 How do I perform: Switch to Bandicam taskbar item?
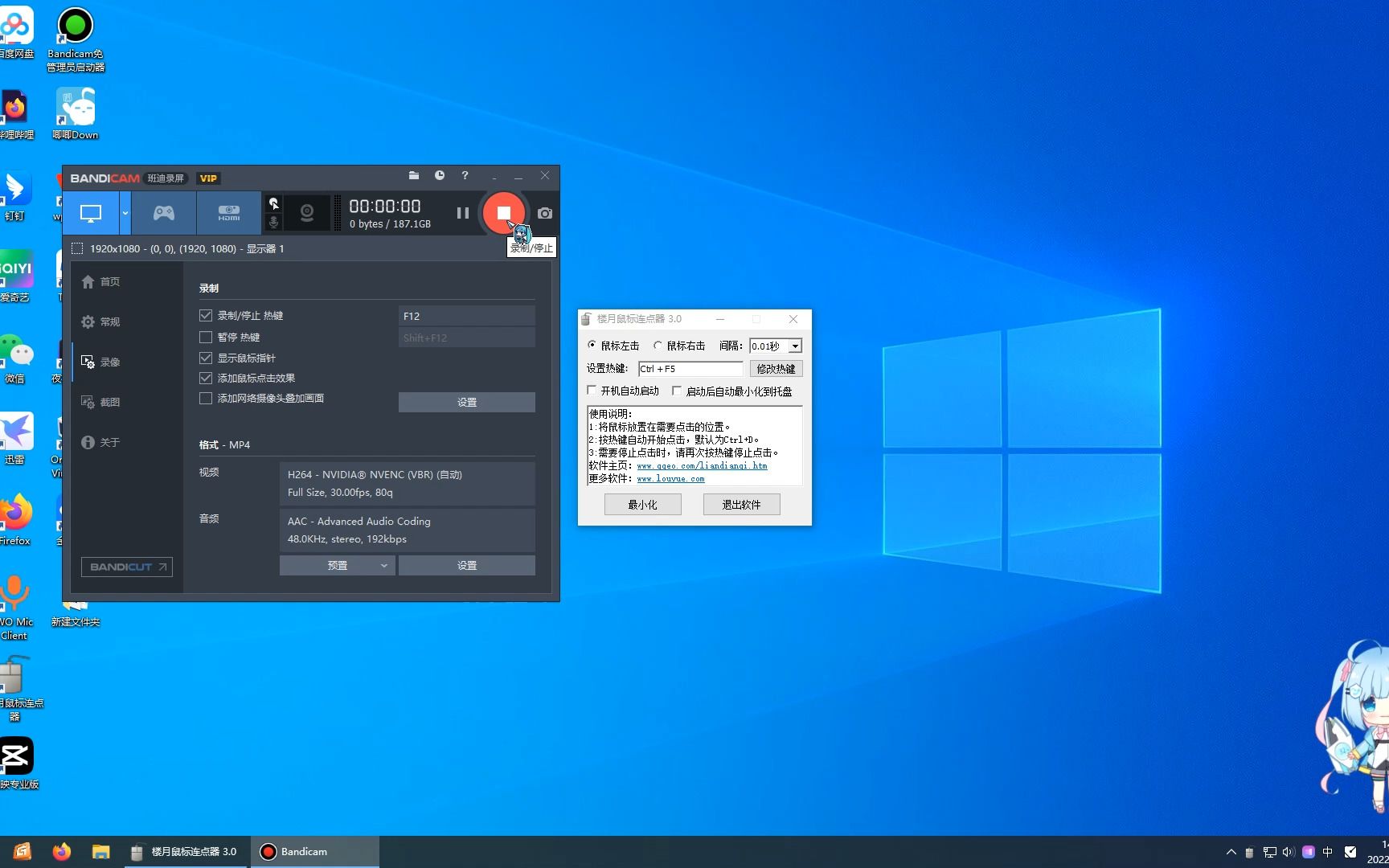315,852
